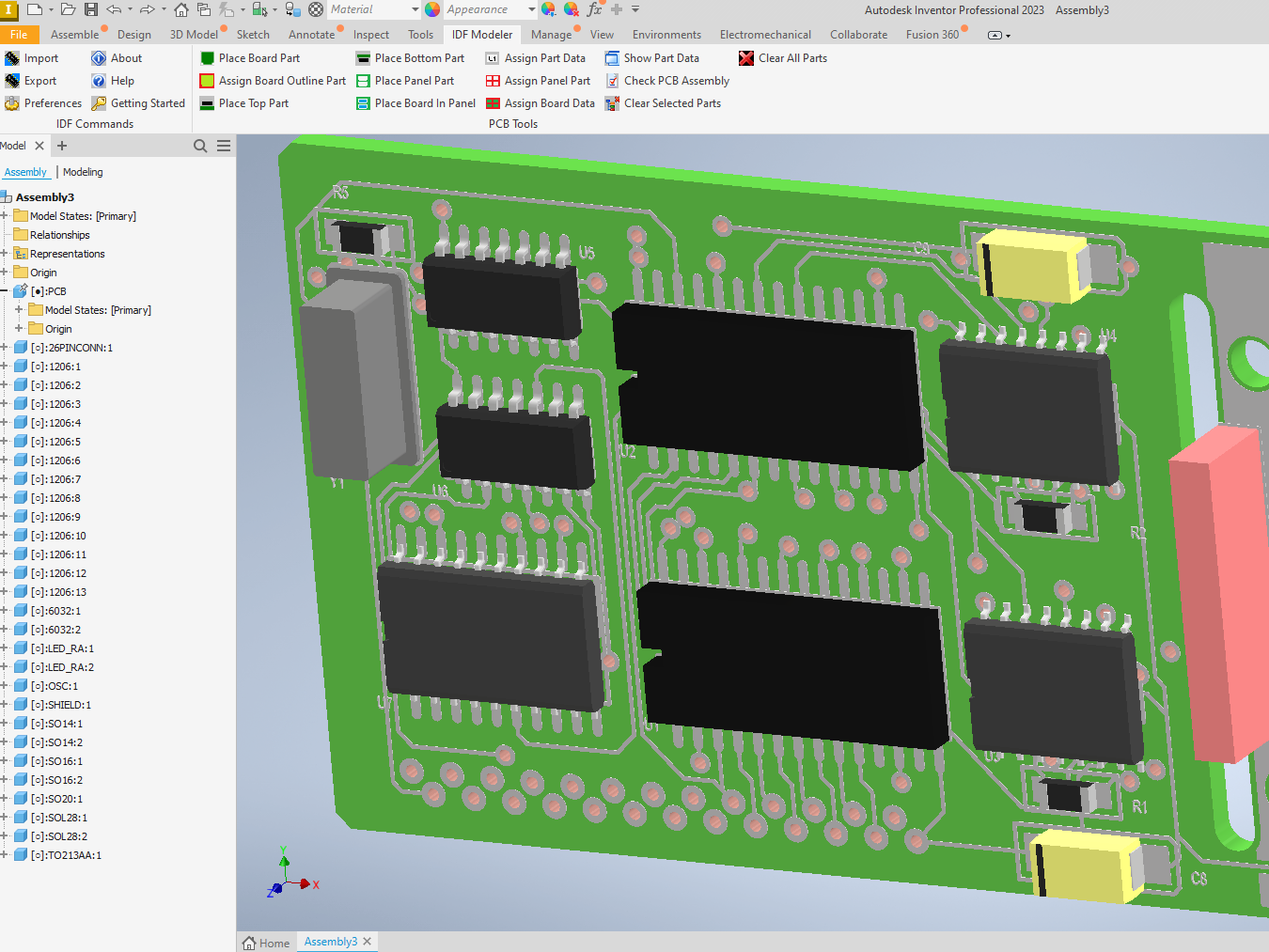Click the Check PCB Assembly icon
This screenshot has height=952, width=1269.
pos(613,81)
